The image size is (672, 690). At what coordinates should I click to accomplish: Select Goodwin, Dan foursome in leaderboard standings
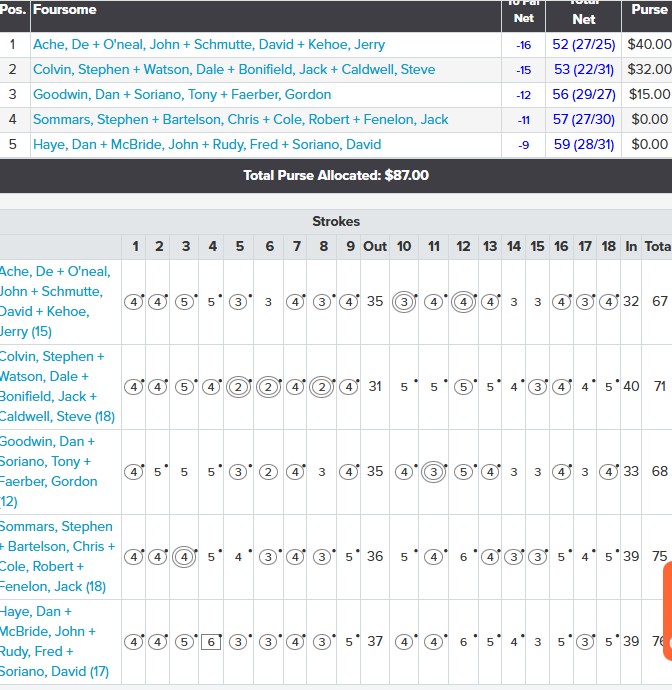[181, 95]
